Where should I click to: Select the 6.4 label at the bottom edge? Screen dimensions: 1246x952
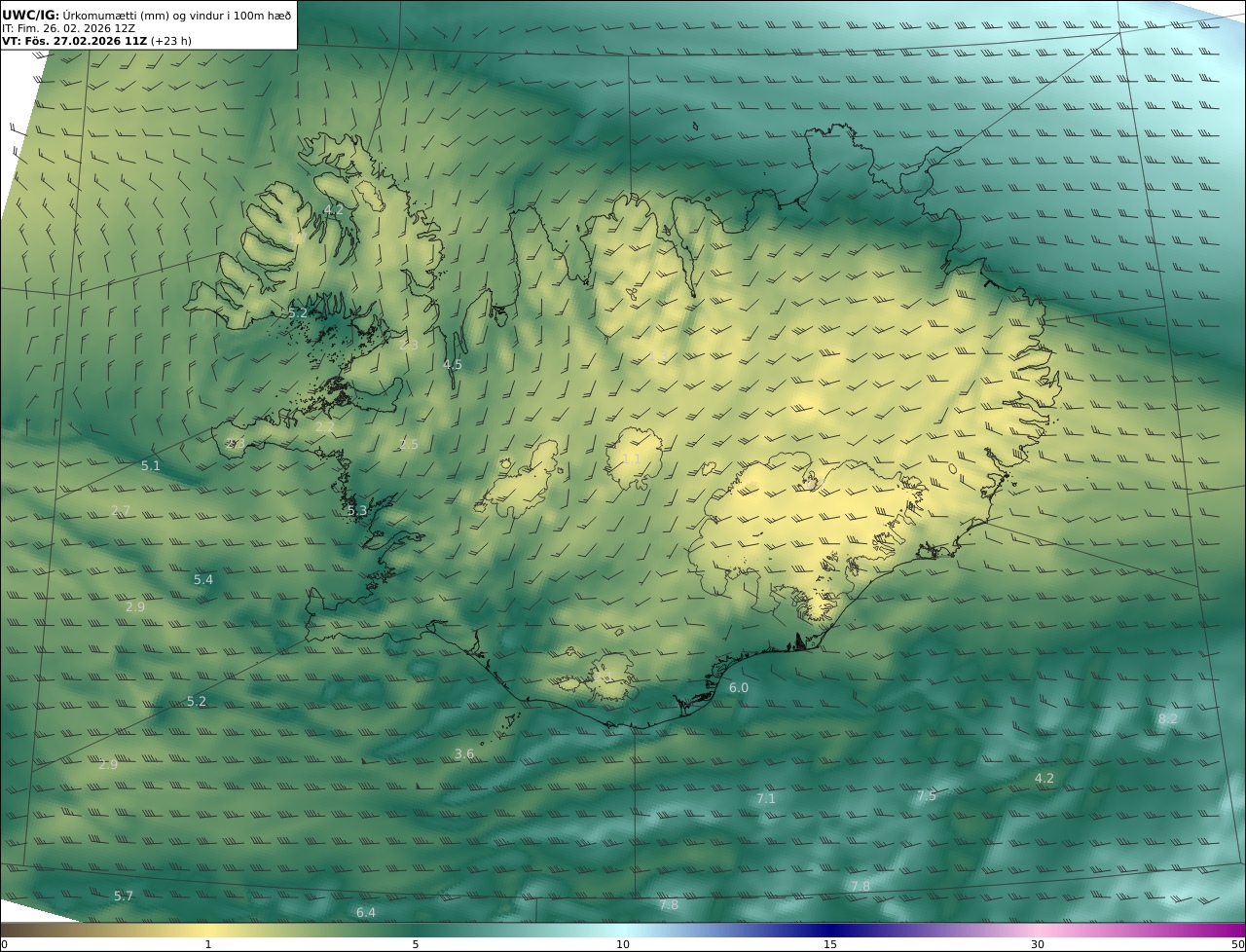pos(366,913)
